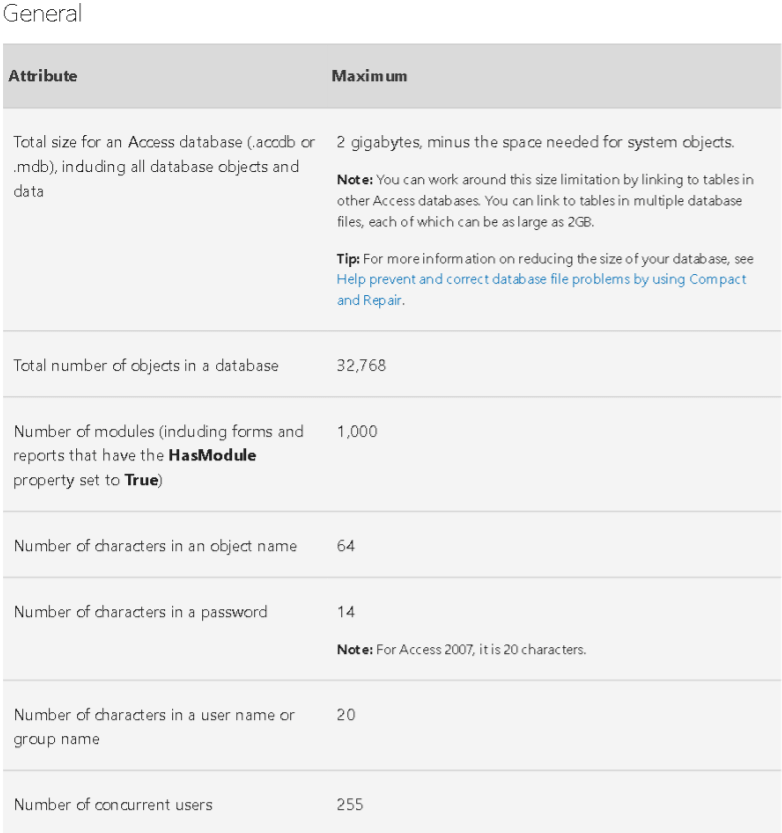Click the user name maximum value 20
782x833 pixels.
point(346,715)
